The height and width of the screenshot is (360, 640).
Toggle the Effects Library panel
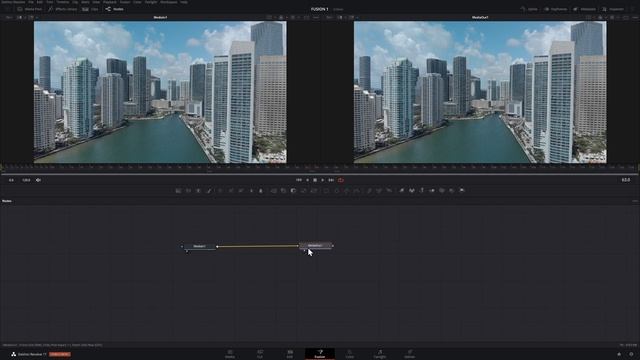pos(62,9)
